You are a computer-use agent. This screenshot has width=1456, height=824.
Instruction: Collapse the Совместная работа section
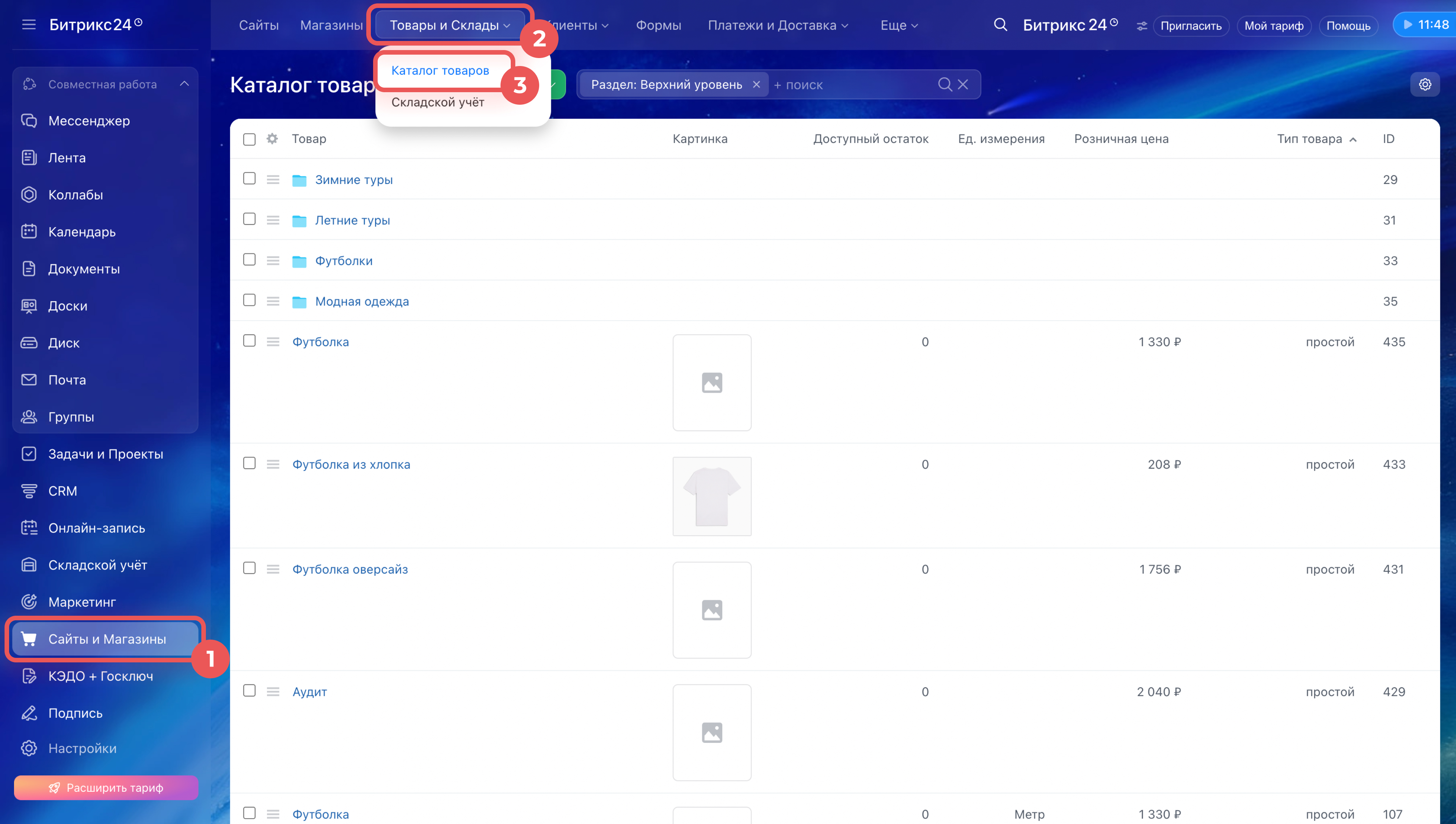(x=184, y=84)
